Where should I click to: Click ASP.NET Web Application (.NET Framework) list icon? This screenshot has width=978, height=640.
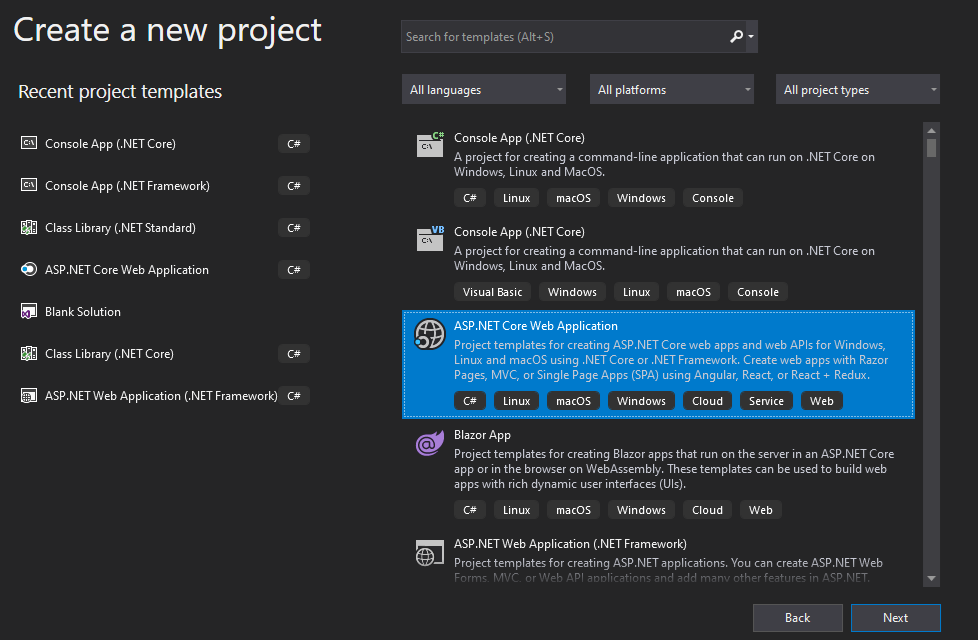(430, 553)
